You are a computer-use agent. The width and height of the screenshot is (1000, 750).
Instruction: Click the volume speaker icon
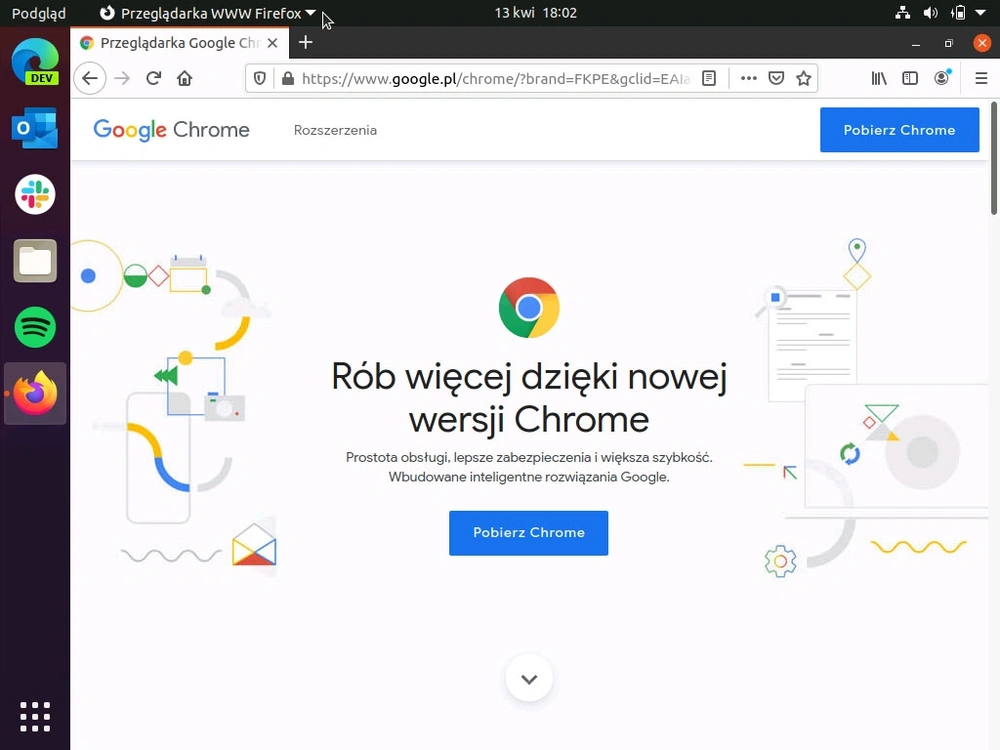pyautogui.click(x=930, y=13)
